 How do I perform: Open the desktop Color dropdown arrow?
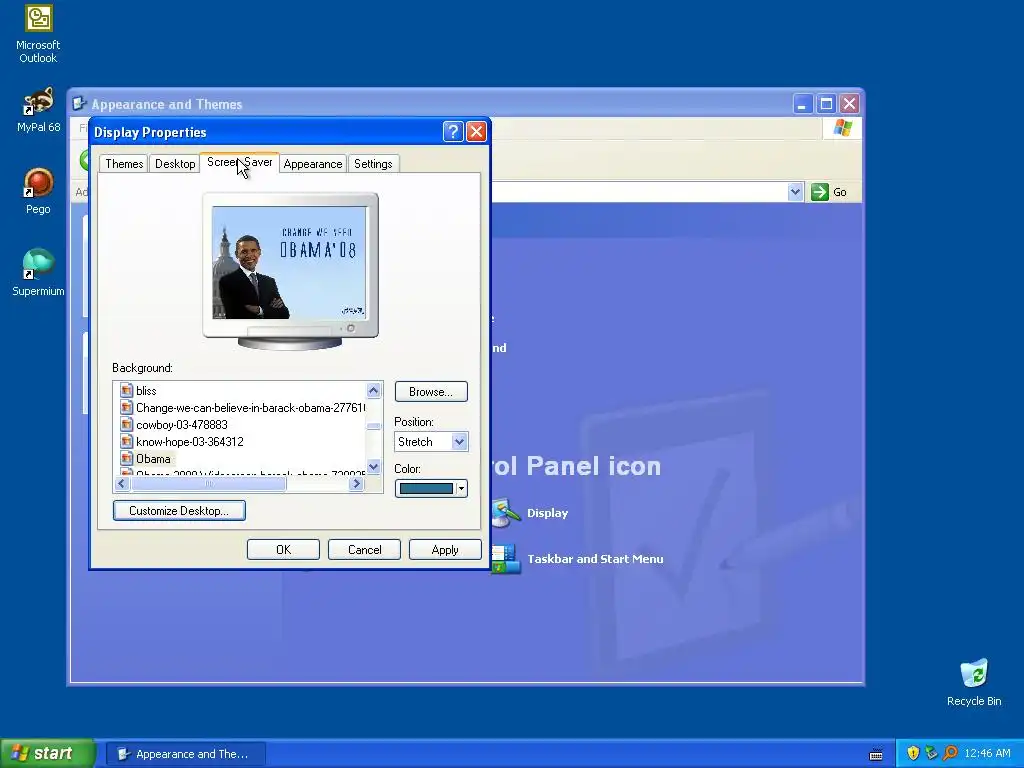pos(461,488)
